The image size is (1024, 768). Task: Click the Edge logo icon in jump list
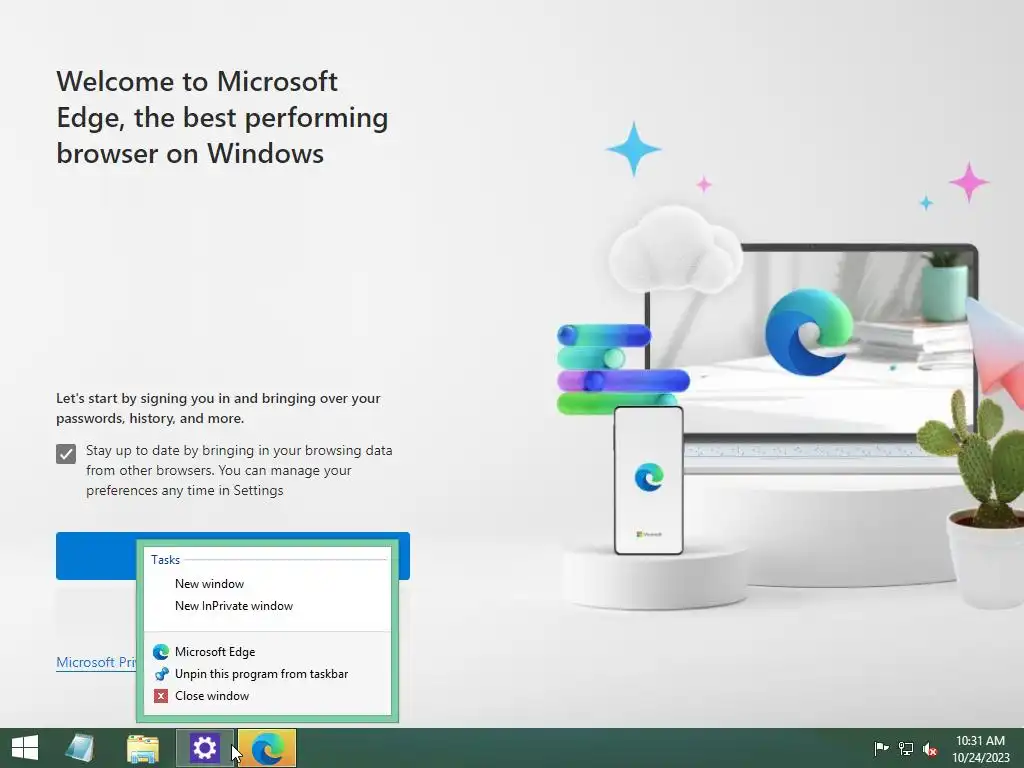(161, 652)
